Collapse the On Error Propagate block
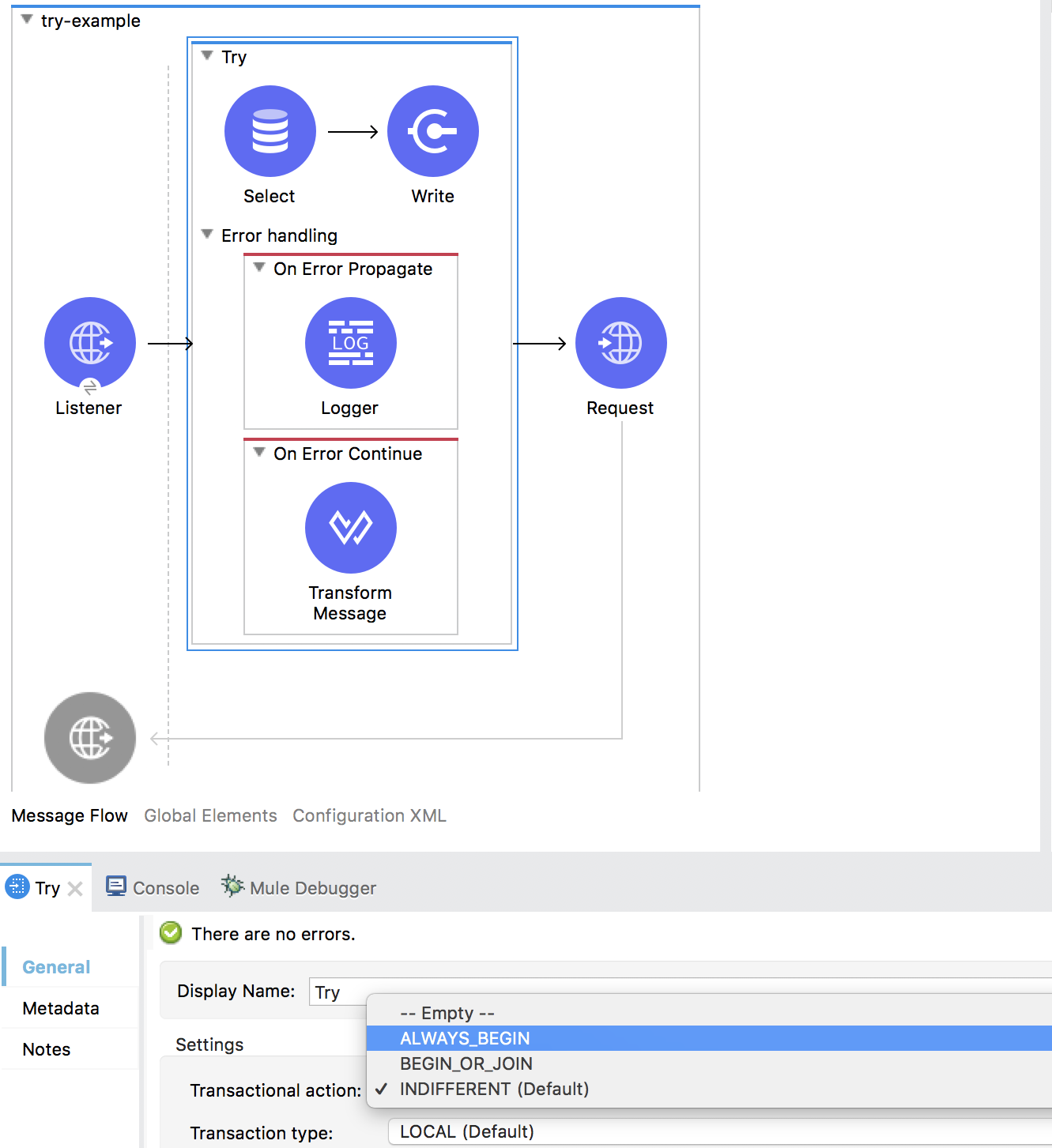This screenshot has height=1148, width=1052. pyautogui.click(x=258, y=268)
